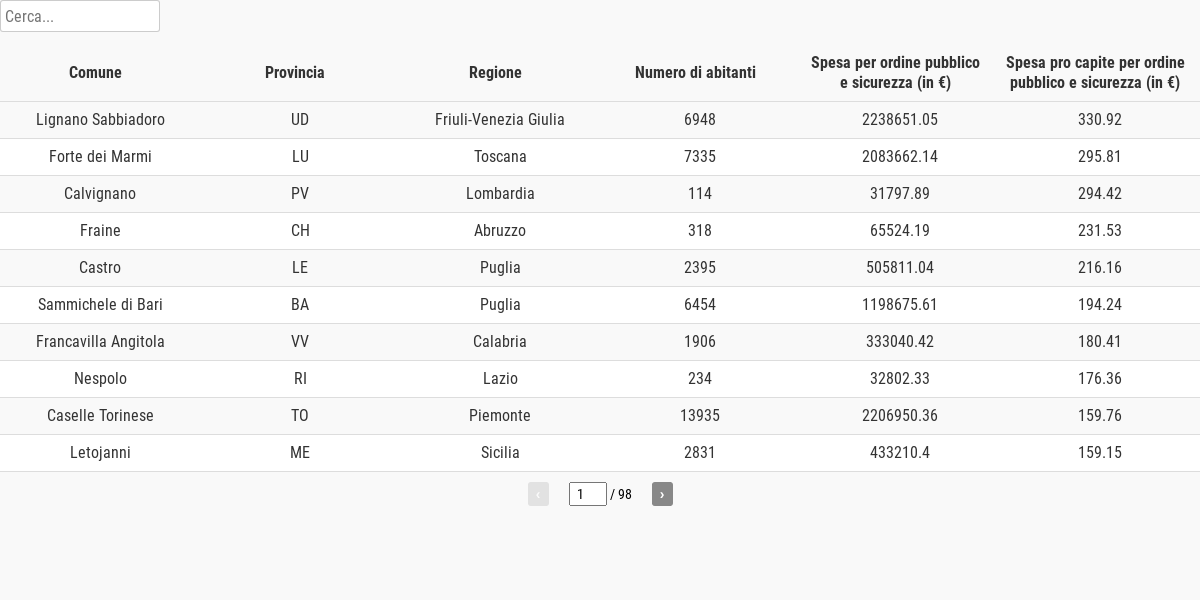Viewport: 1200px width, 600px height.
Task: Sort by Numero di abitanti header
Action: tap(695, 72)
